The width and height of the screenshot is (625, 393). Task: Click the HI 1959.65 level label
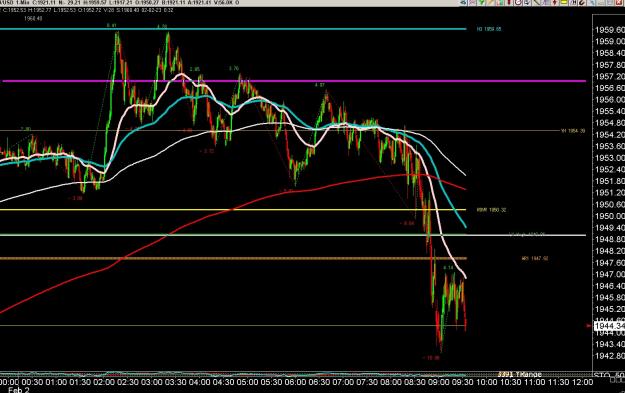(489, 29)
